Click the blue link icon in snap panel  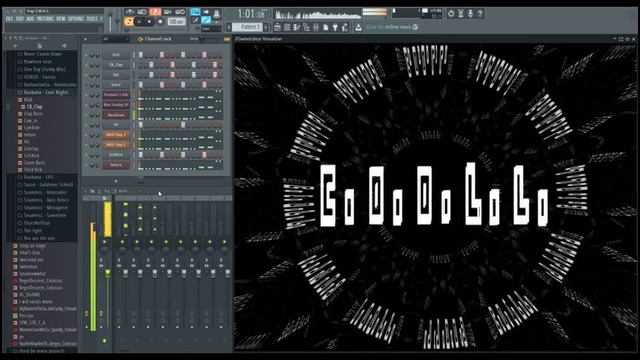(207, 20)
